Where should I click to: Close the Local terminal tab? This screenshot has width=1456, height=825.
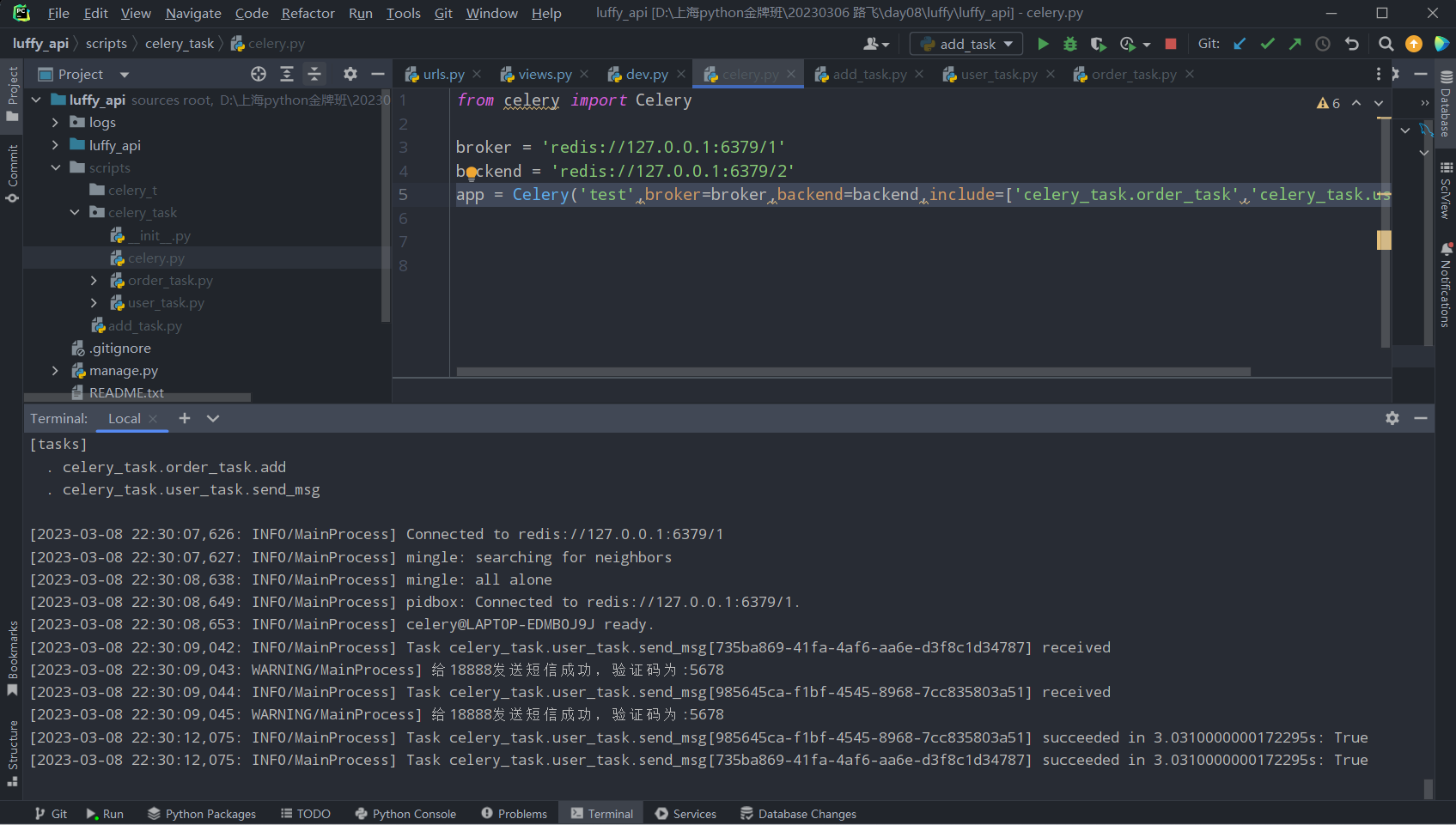153,418
